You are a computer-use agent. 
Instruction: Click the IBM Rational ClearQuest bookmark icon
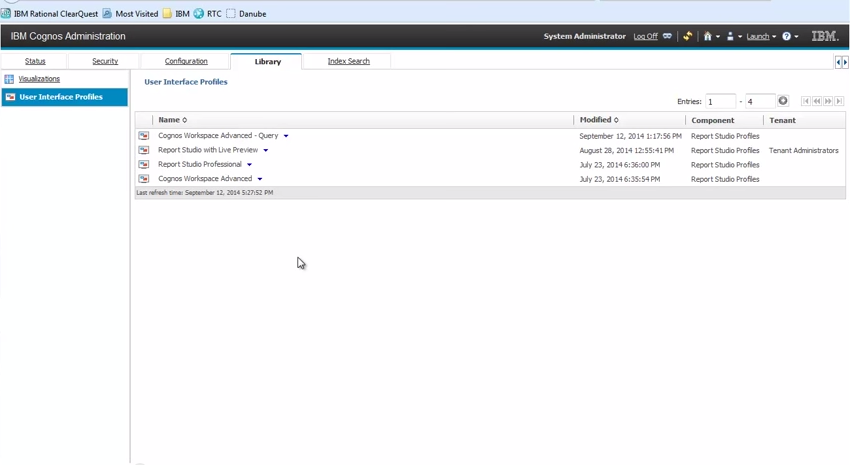click(6, 14)
